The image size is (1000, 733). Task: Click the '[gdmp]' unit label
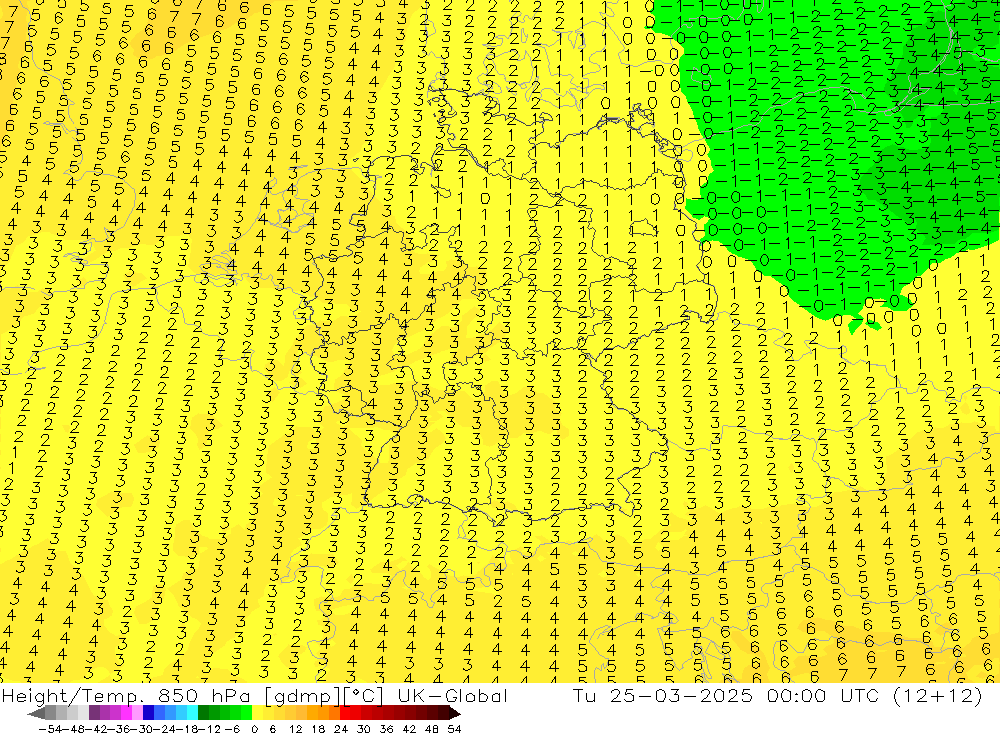[x=303, y=695]
